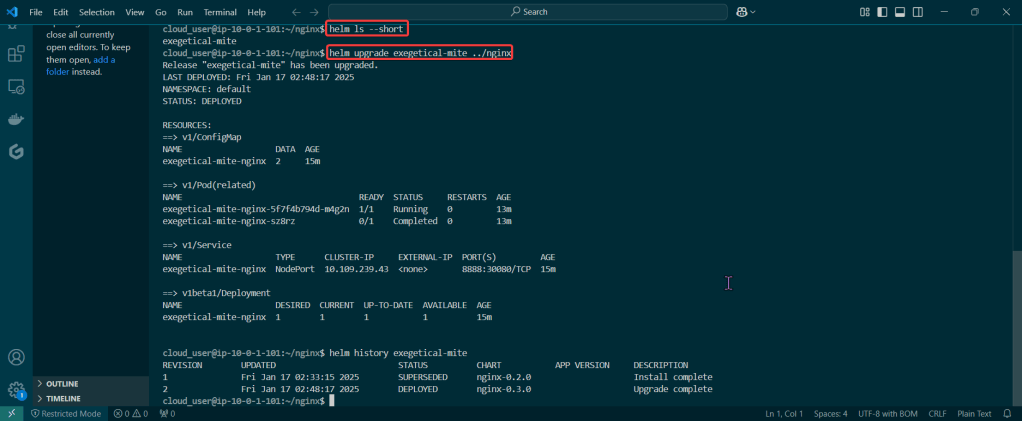Open the Manage gear icon
Image resolution: width=1022 pixels, height=421 pixels.
tap(16, 390)
